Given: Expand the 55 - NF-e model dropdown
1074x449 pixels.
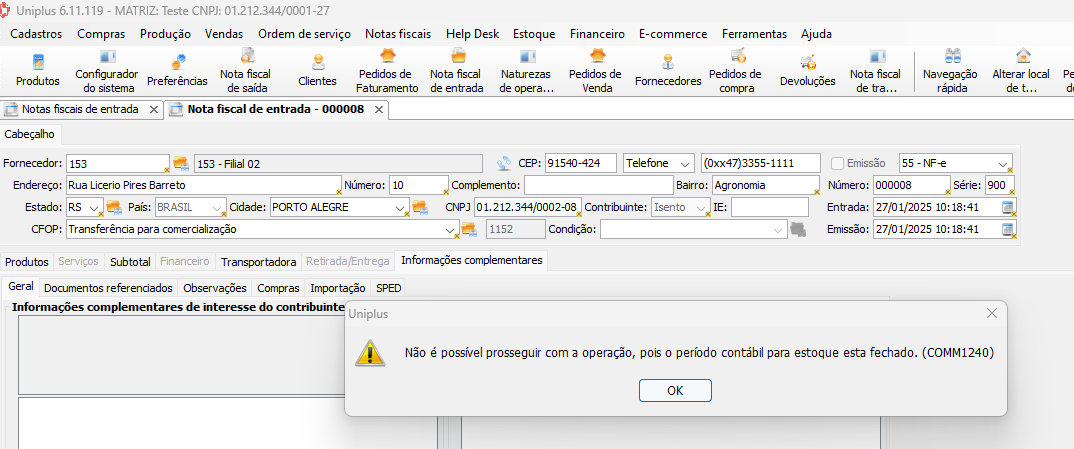Looking at the screenshot, I should coord(1003,164).
